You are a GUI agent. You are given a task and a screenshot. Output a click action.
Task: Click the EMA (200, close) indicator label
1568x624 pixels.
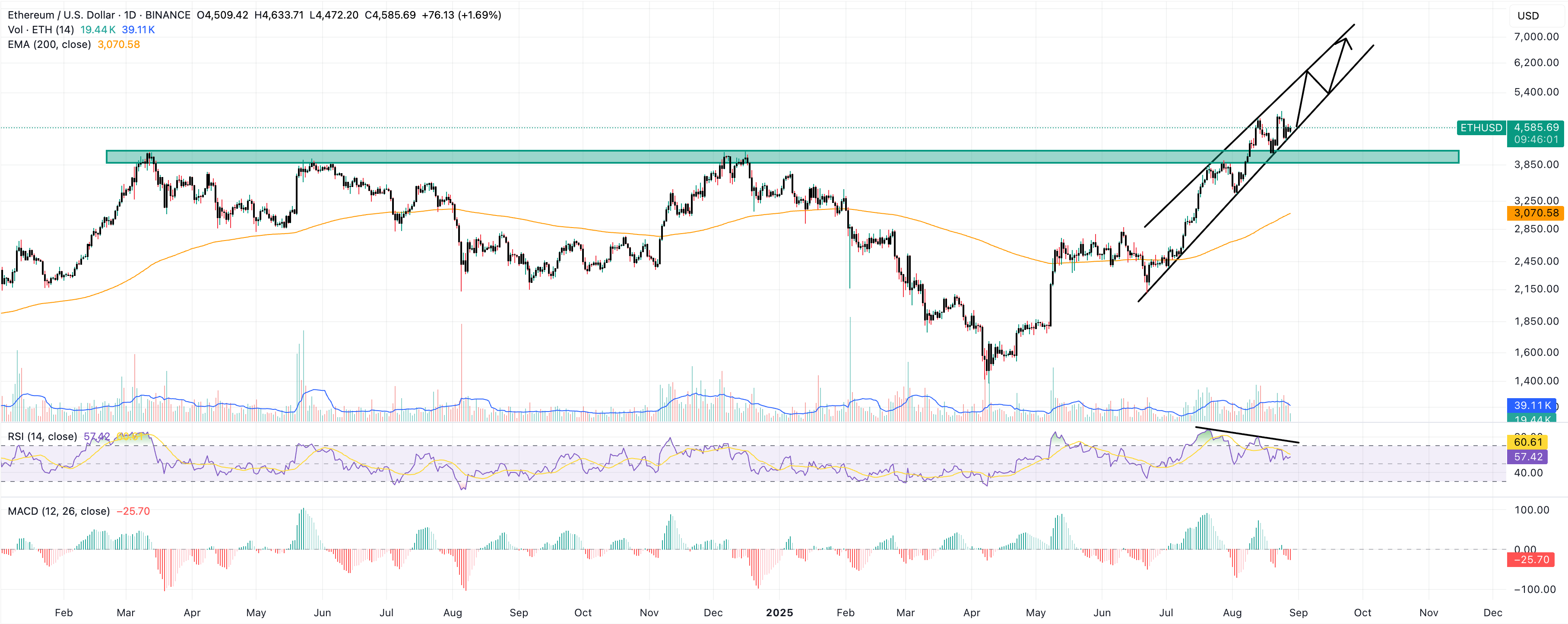click(x=49, y=44)
